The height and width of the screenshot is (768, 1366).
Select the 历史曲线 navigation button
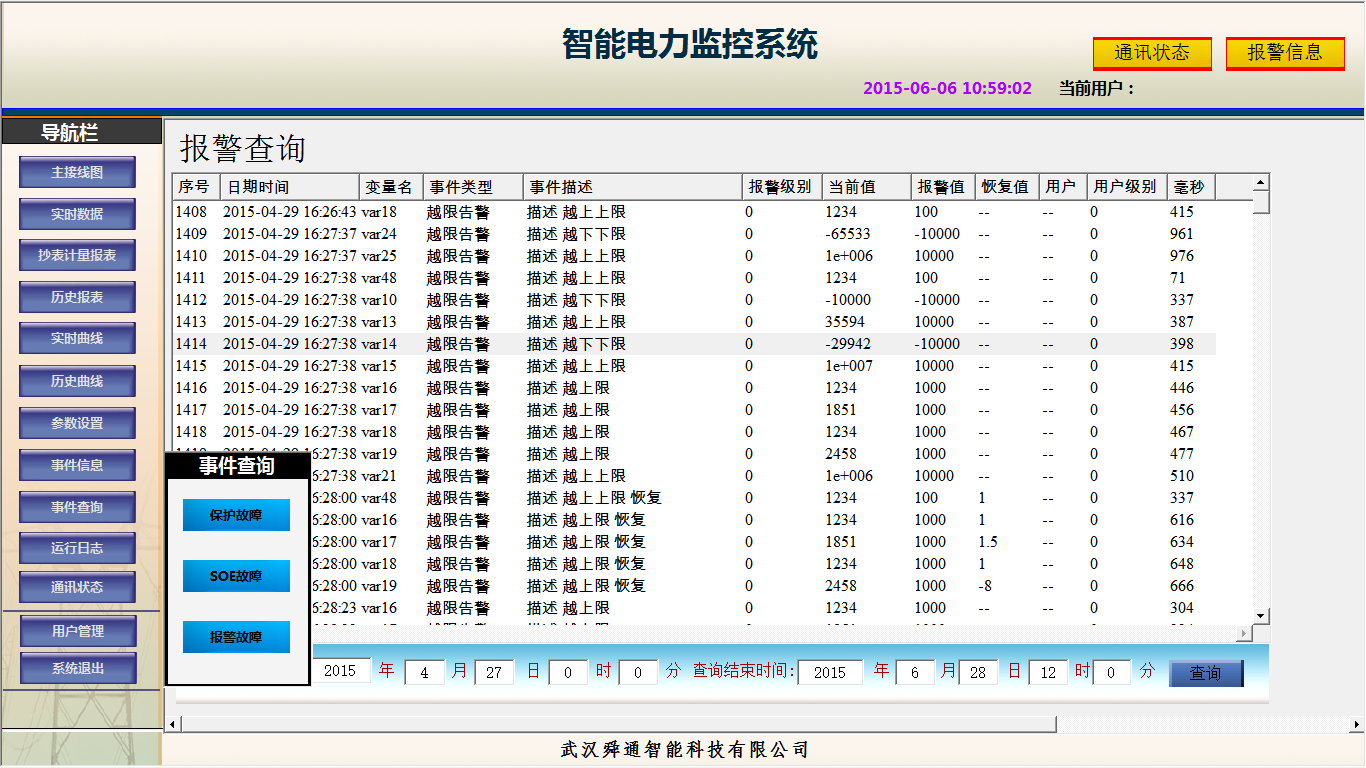(77, 381)
